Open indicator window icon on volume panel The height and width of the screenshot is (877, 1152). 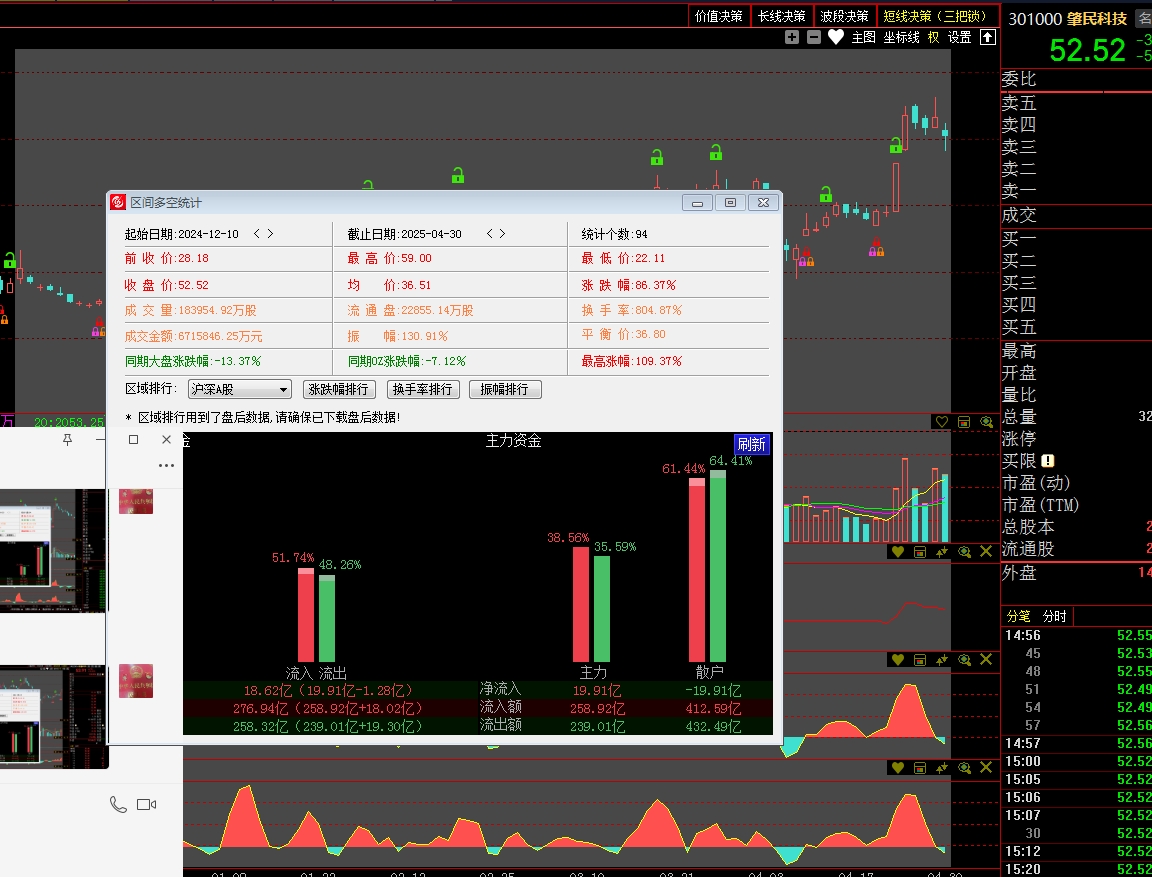(964, 422)
